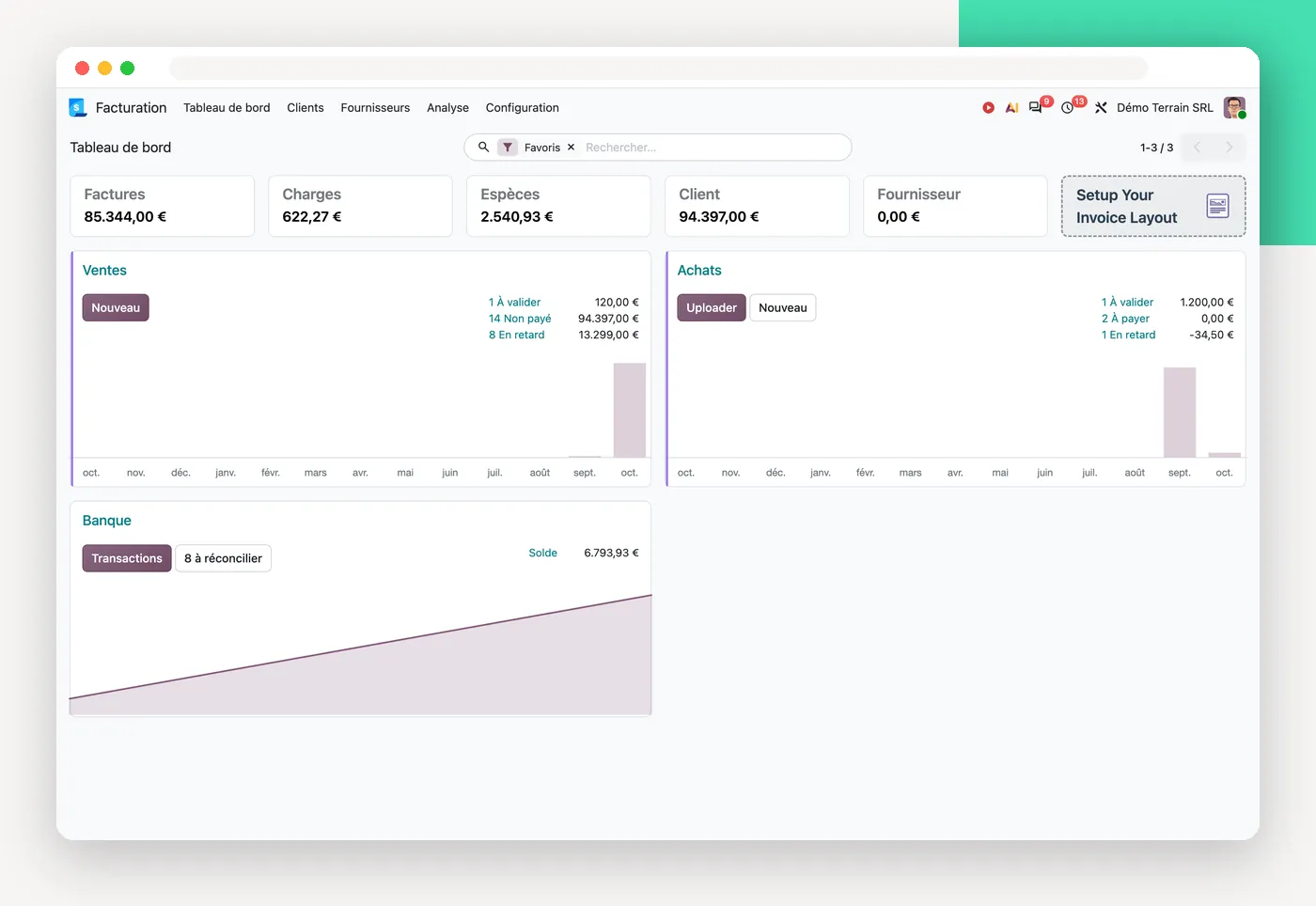Open the Client 94.397,00 € card
Viewport: 1316px width, 906px height.
[x=758, y=206]
